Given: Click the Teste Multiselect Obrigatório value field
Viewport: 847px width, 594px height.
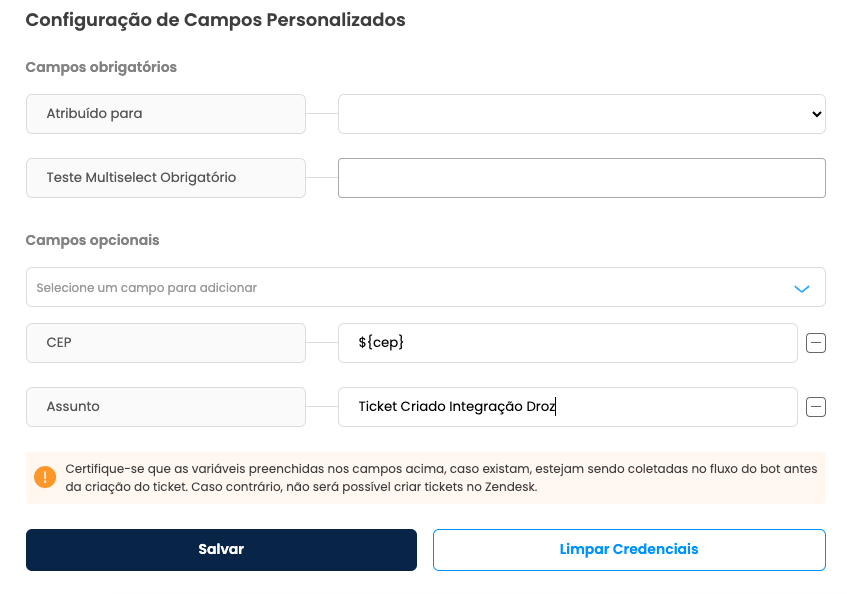Looking at the screenshot, I should 582,178.
